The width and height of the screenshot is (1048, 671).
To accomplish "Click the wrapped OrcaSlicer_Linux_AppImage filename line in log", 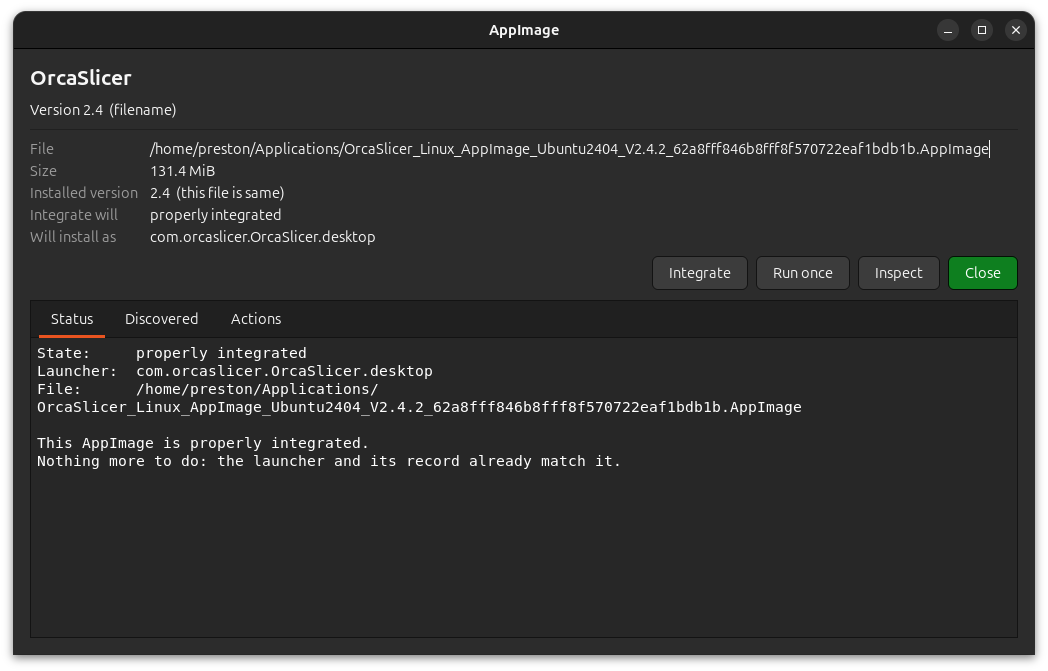I will (419, 407).
